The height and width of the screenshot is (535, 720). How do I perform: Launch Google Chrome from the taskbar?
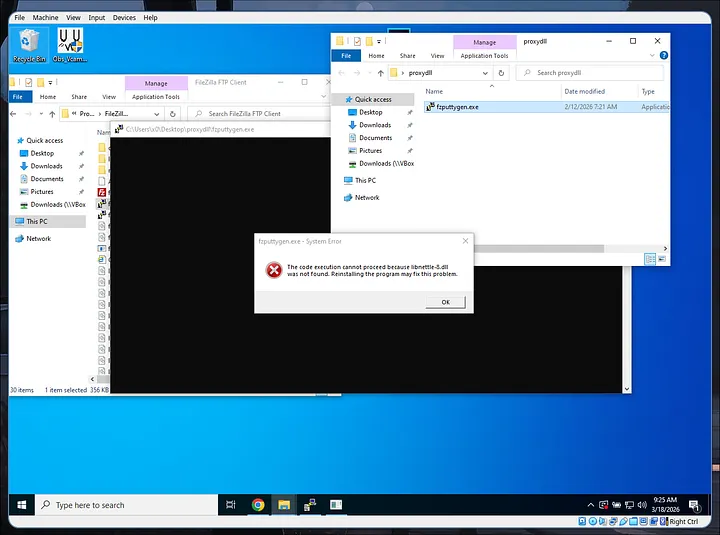(258, 505)
